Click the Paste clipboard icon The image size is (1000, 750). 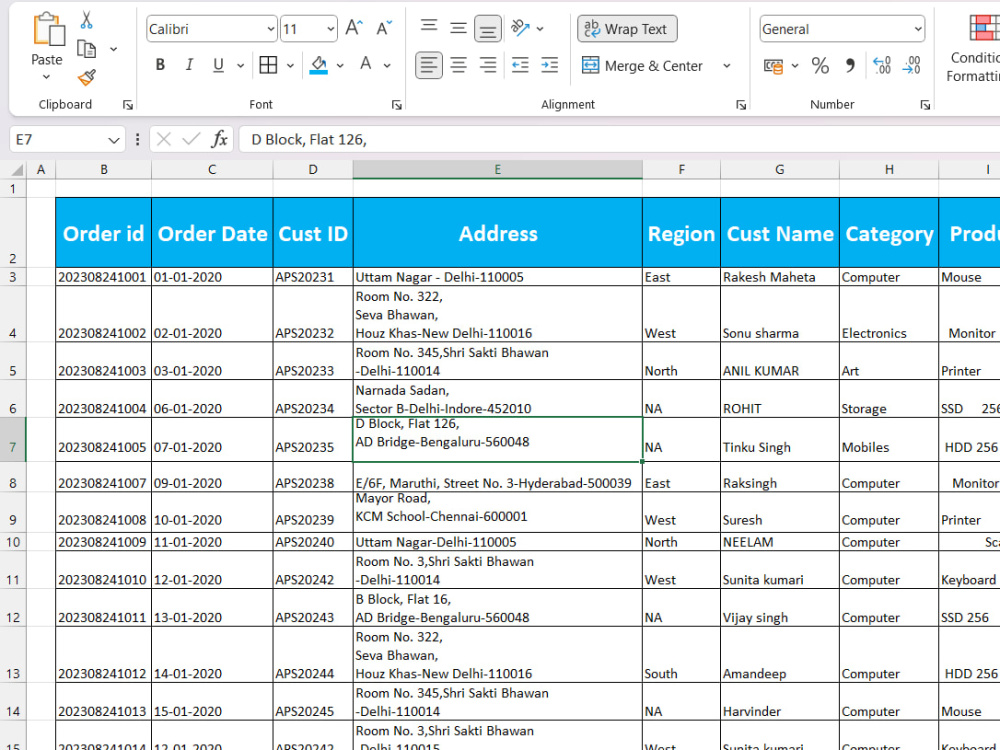click(48, 29)
